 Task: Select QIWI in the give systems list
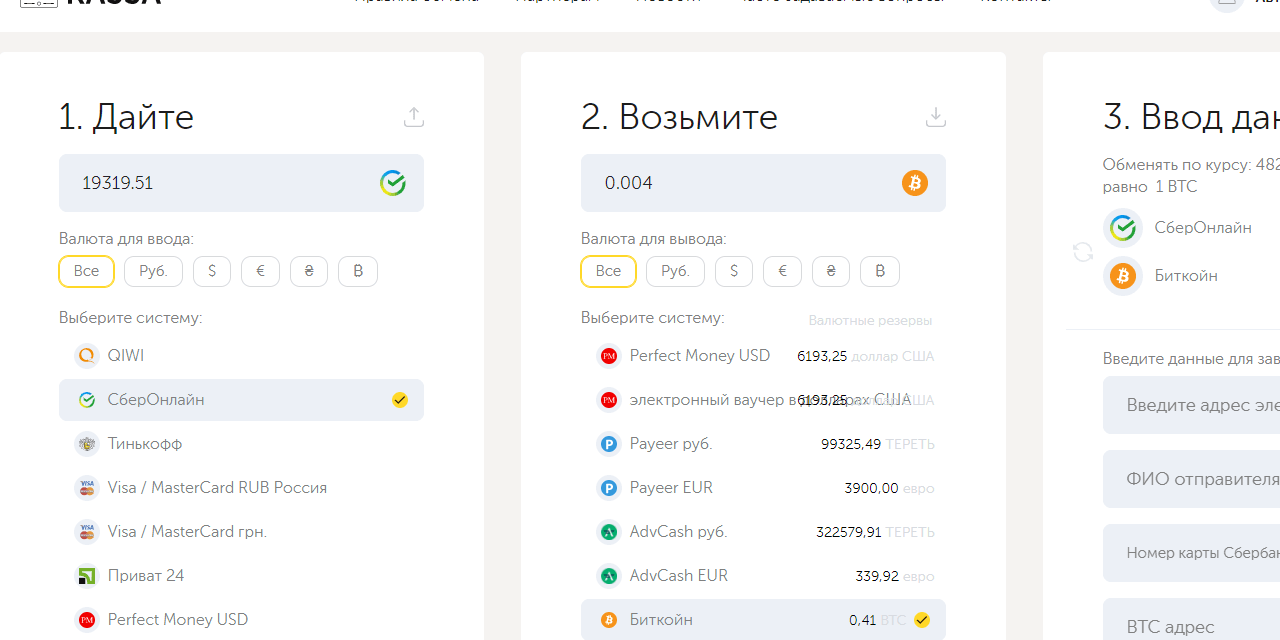(126, 356)
